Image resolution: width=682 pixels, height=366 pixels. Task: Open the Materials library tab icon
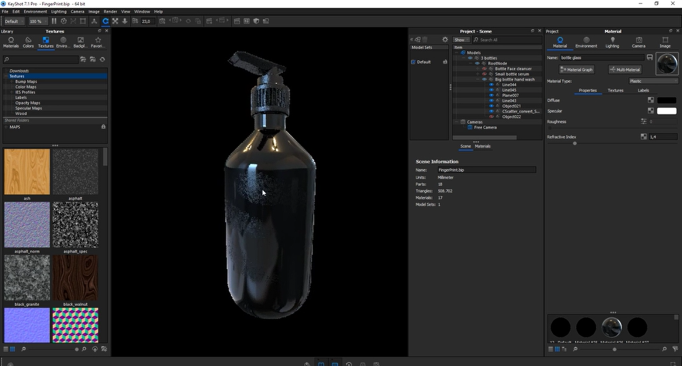coord(11,40)
